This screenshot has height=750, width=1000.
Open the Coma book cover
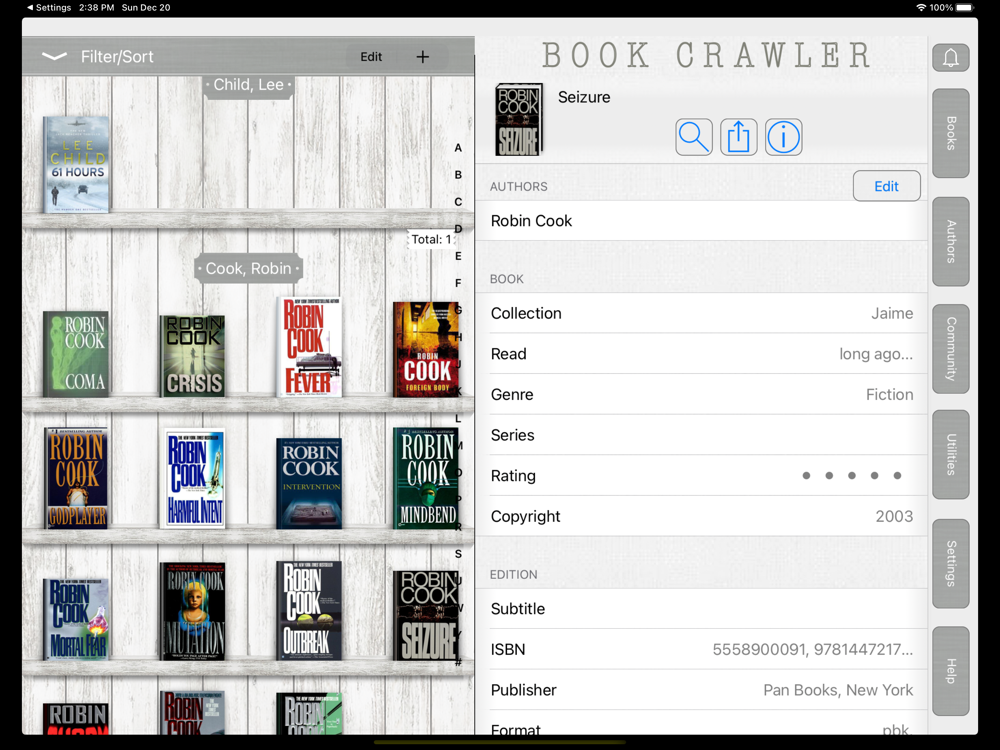76,354
